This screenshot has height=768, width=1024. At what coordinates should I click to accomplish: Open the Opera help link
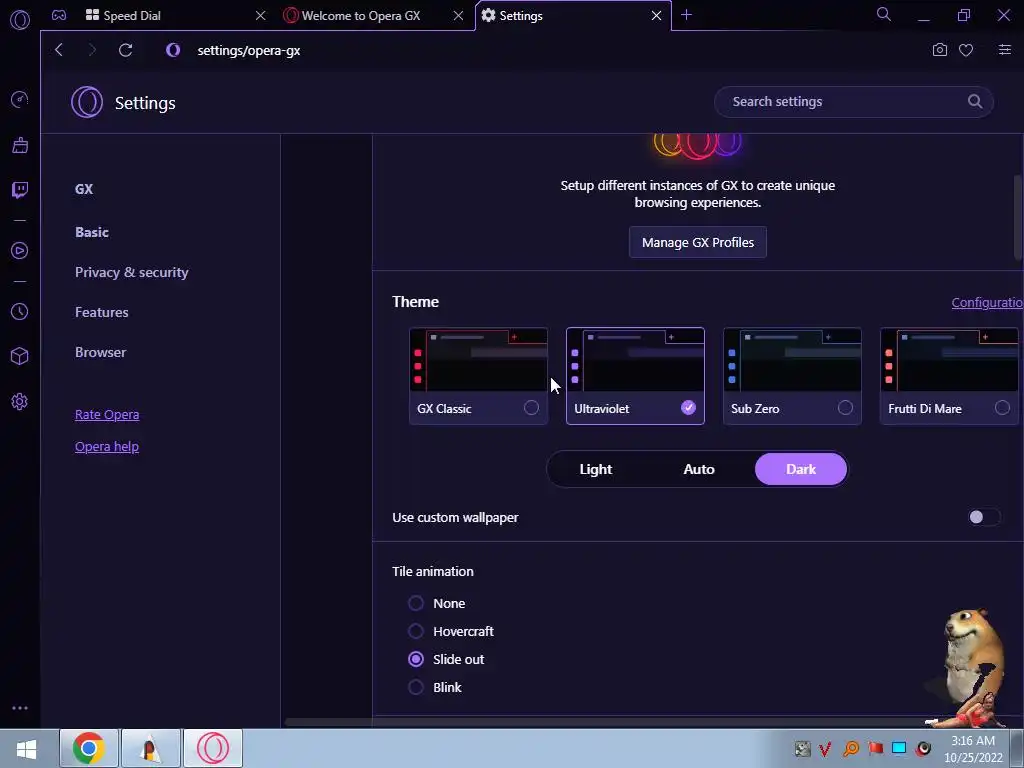(x=106, y=447)
